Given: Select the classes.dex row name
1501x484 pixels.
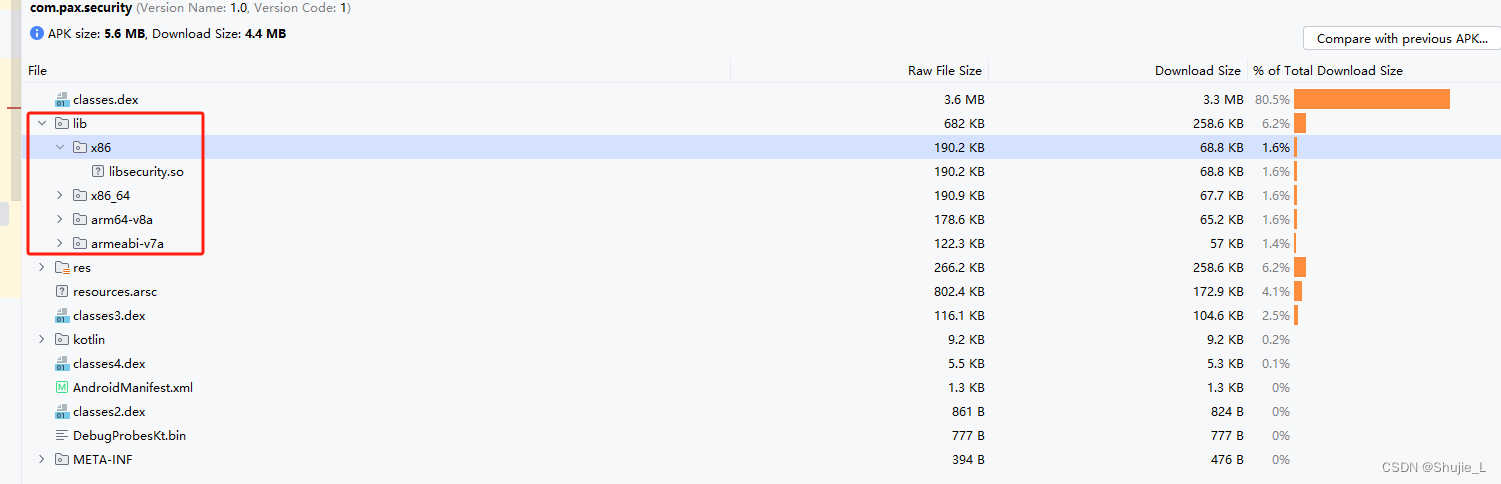Looking at the screenshot, I should [x=106, y=100].
